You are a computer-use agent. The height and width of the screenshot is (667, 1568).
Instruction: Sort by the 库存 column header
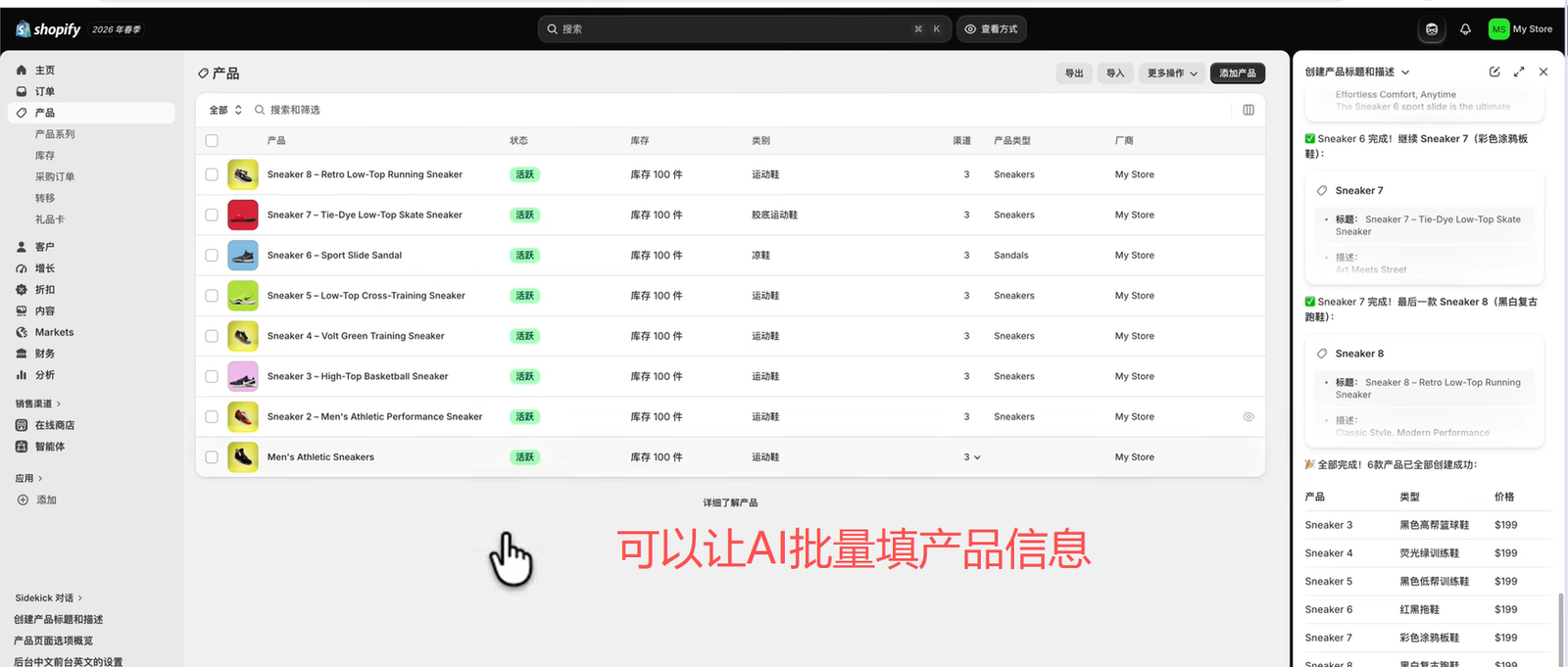640,141
